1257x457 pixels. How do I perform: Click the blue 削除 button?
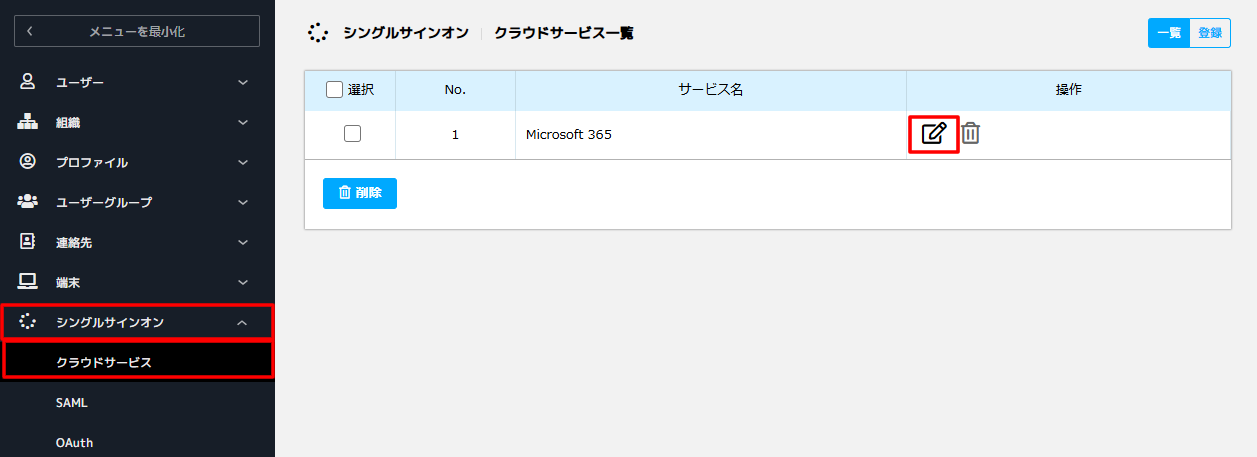point(360,193)
